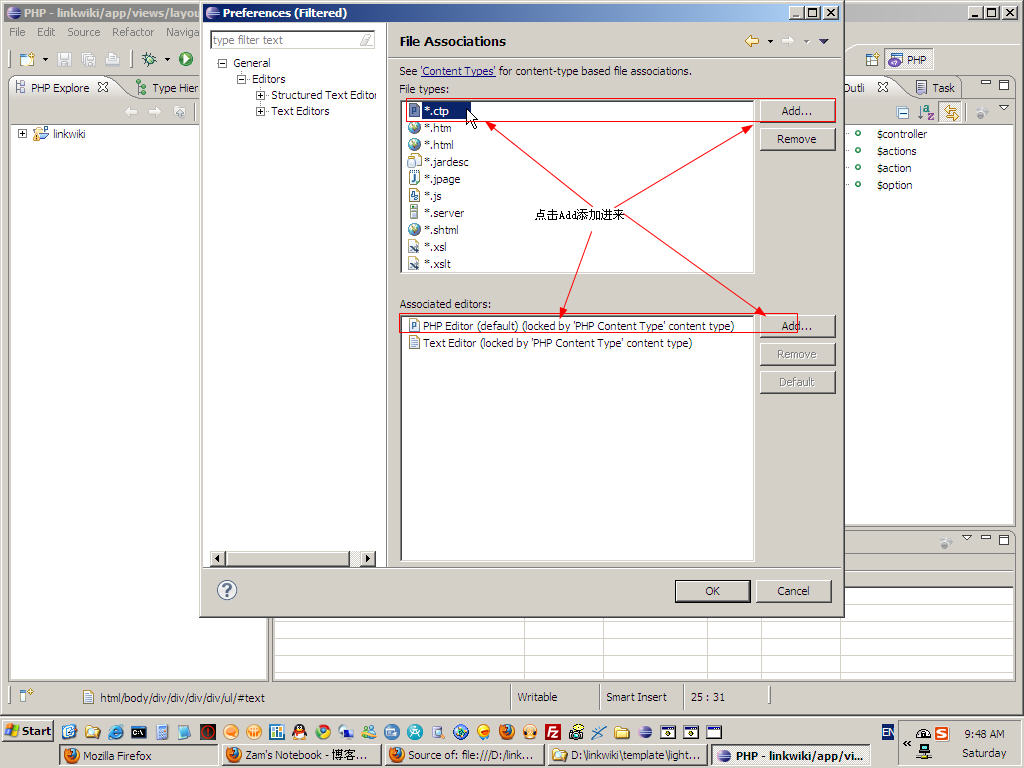Open the File menu
This screenshot has width=1024, height=768.
point(17,32)
